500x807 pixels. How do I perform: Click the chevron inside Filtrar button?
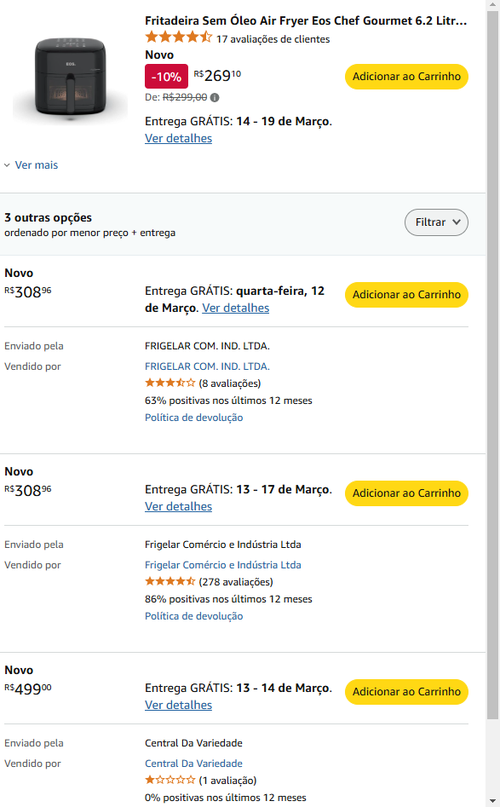456,222
